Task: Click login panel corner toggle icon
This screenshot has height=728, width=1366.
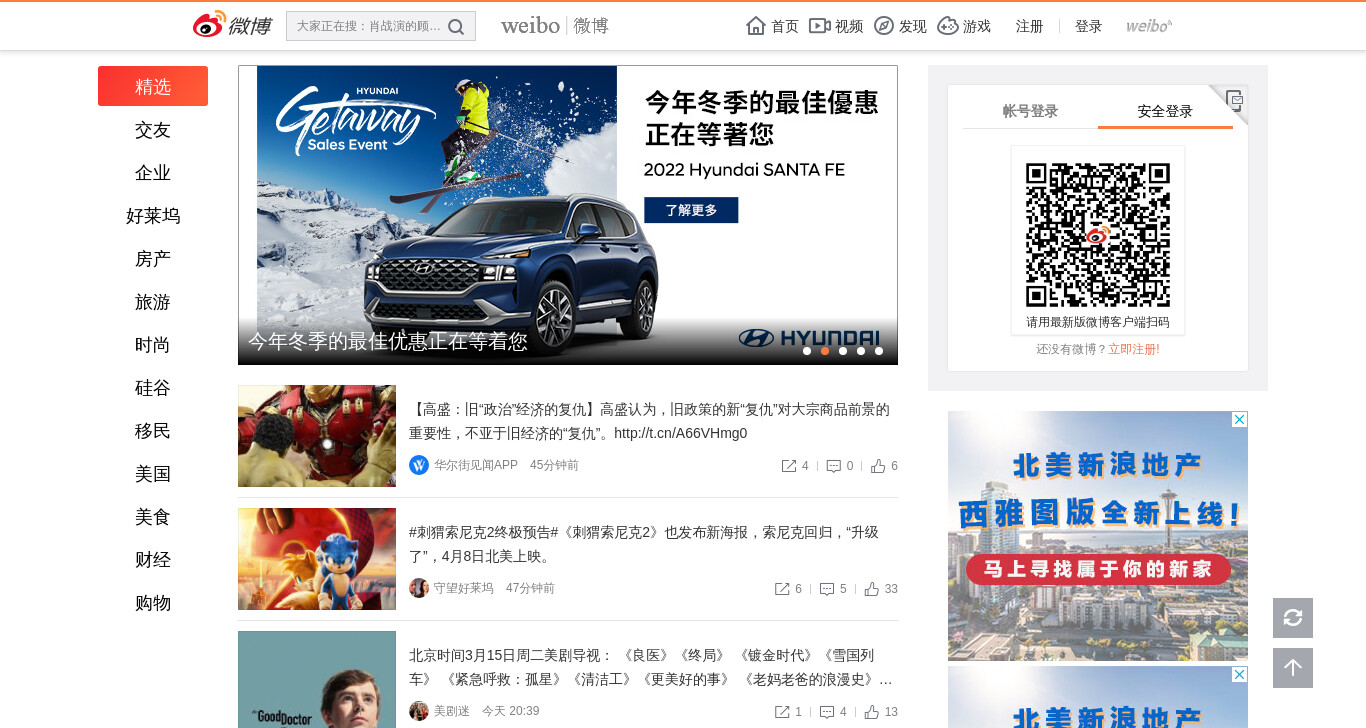Action: pyautogui.click(x=1234, y=99)
